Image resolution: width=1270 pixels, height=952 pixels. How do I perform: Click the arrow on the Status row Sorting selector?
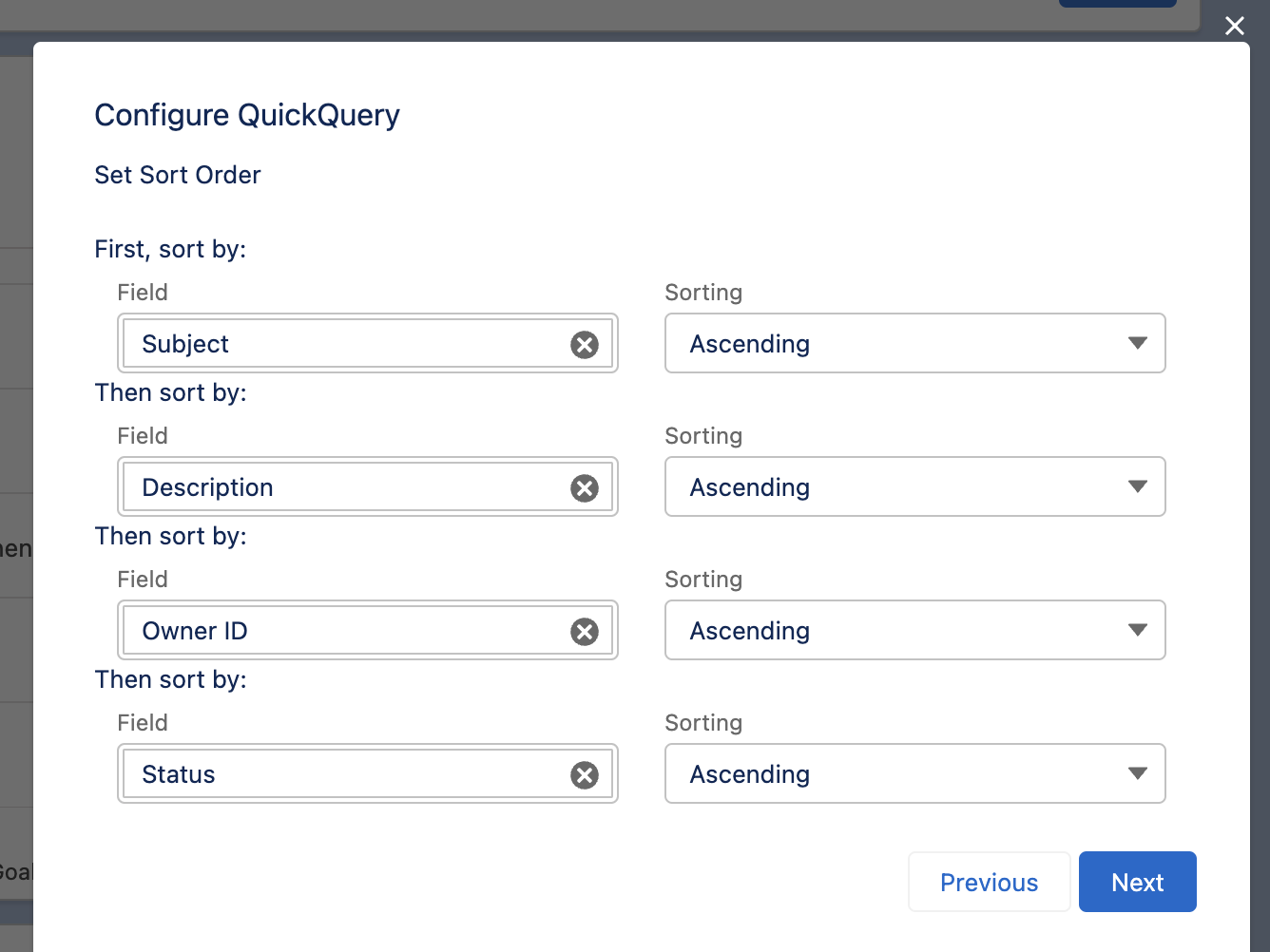1138,773
